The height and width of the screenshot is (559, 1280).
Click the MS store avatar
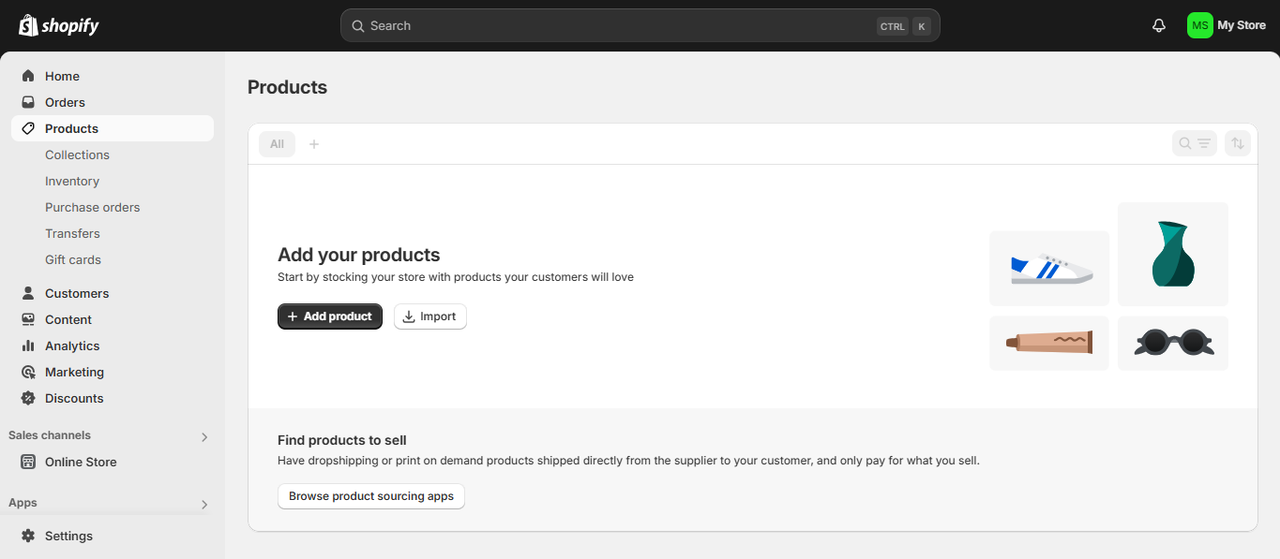click(x=1200, y=25)
